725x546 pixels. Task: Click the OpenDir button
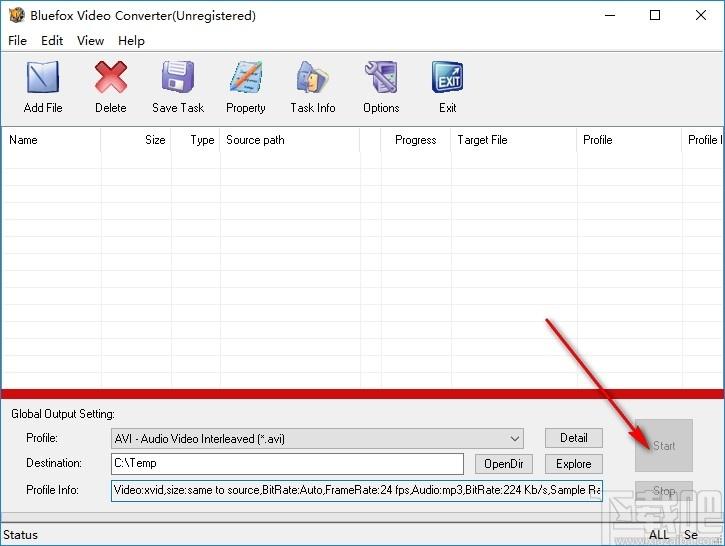(504, 464)
